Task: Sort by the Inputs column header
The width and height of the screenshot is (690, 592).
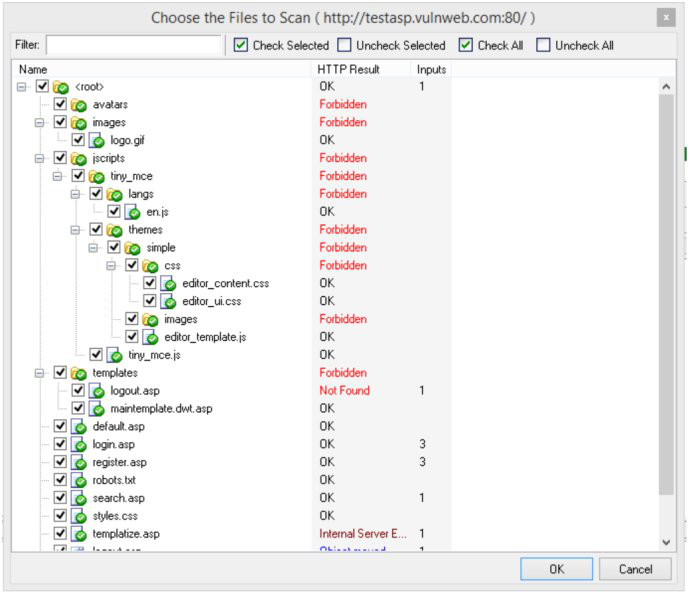Action: (x=431, y=70)
